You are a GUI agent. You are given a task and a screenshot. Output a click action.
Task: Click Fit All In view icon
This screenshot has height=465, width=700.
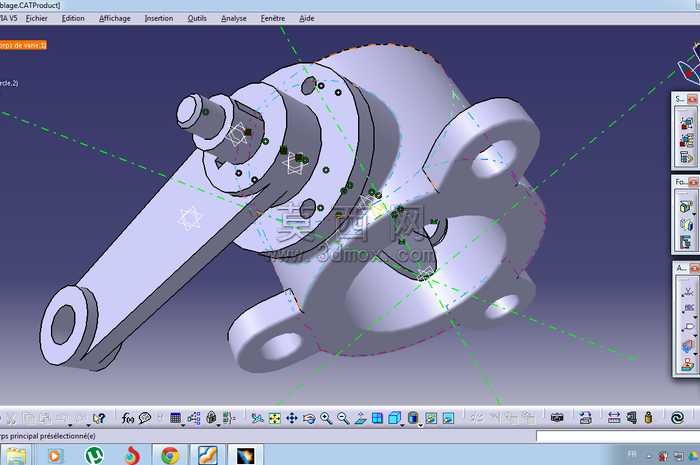pos(275,418)
